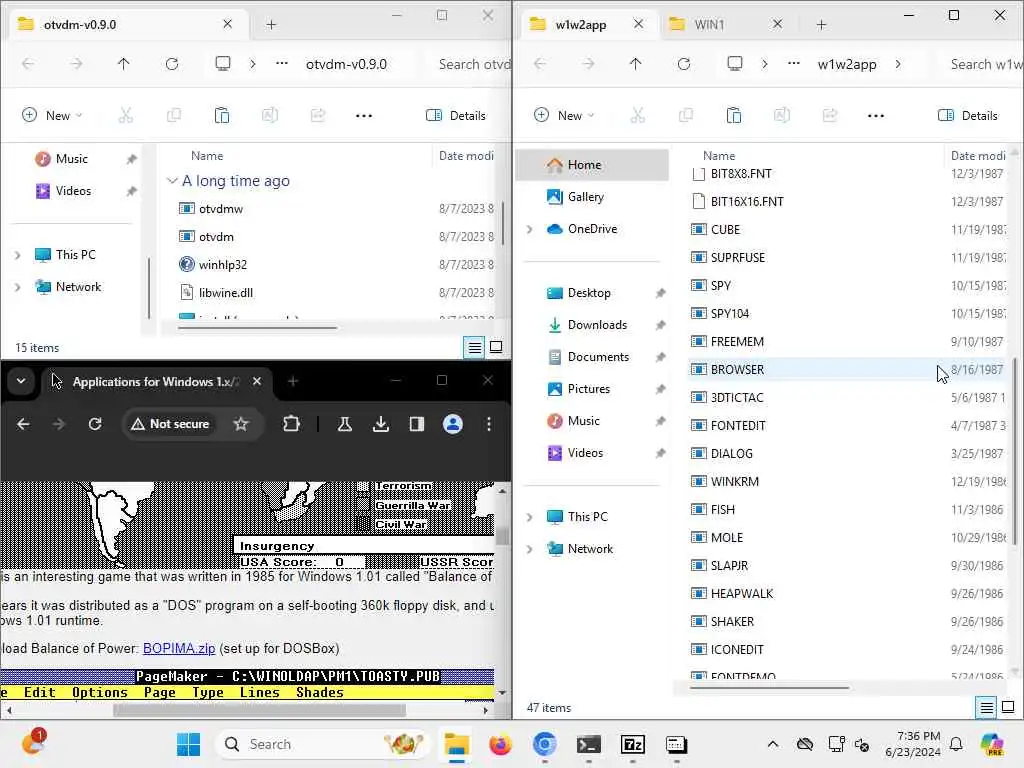The image size is (1024, 768).
Task: Switch w1w2app window to large icons layout
Action: coord(1008,707)
